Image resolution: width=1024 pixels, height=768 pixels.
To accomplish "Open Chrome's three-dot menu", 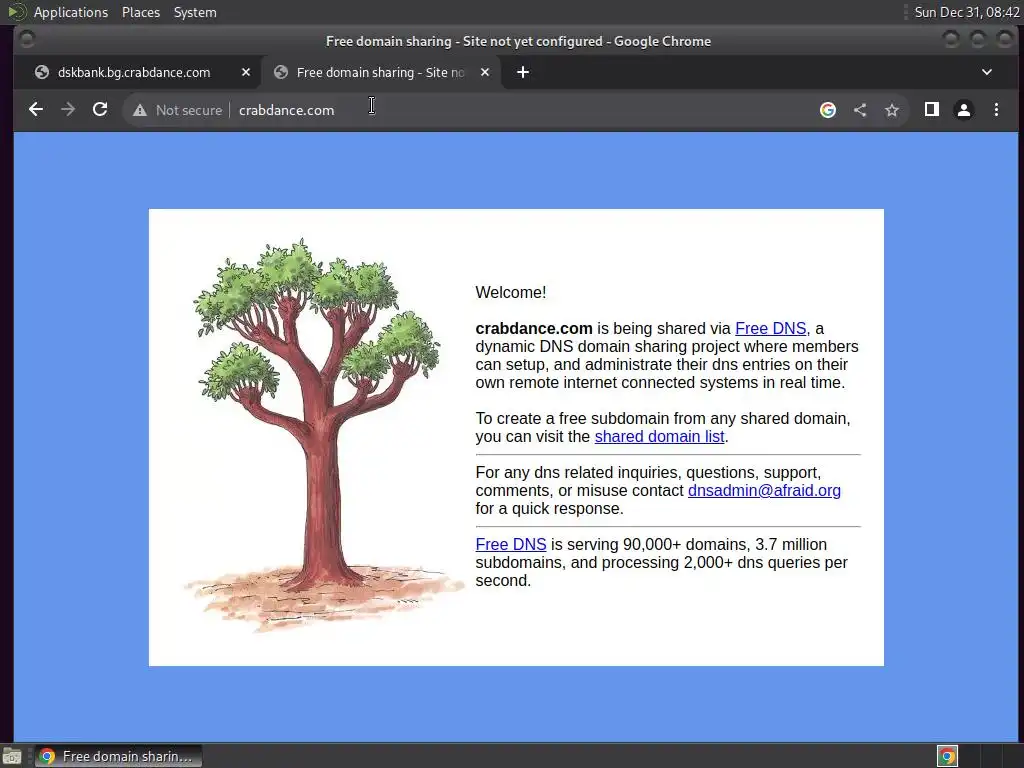I will pos(997,110).
